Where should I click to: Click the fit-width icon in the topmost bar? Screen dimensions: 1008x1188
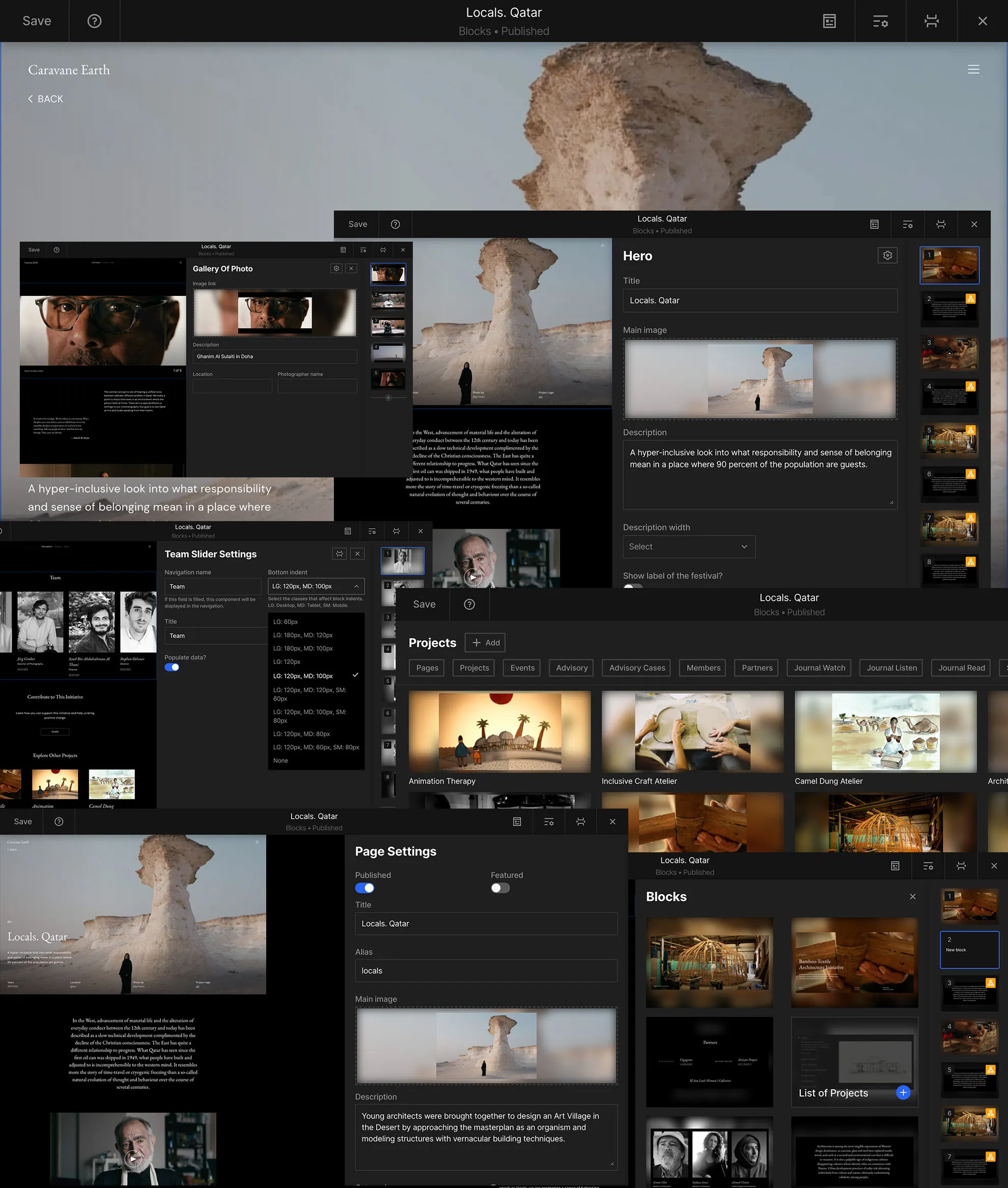(932, 21)
